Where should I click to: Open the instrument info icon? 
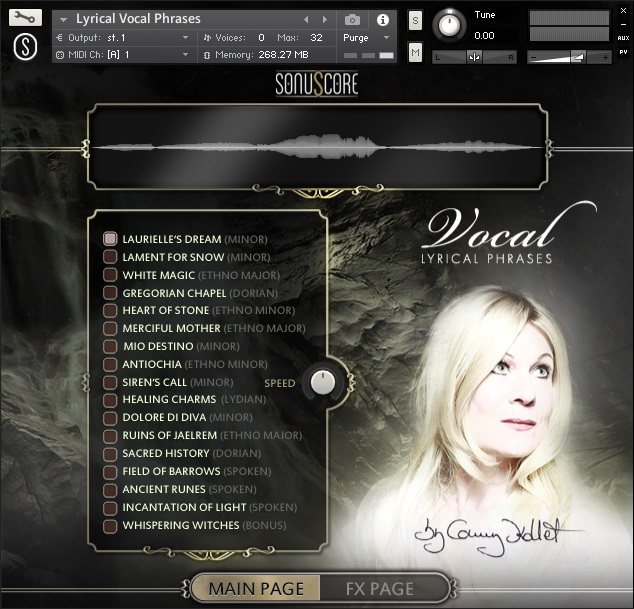[383, 20]
